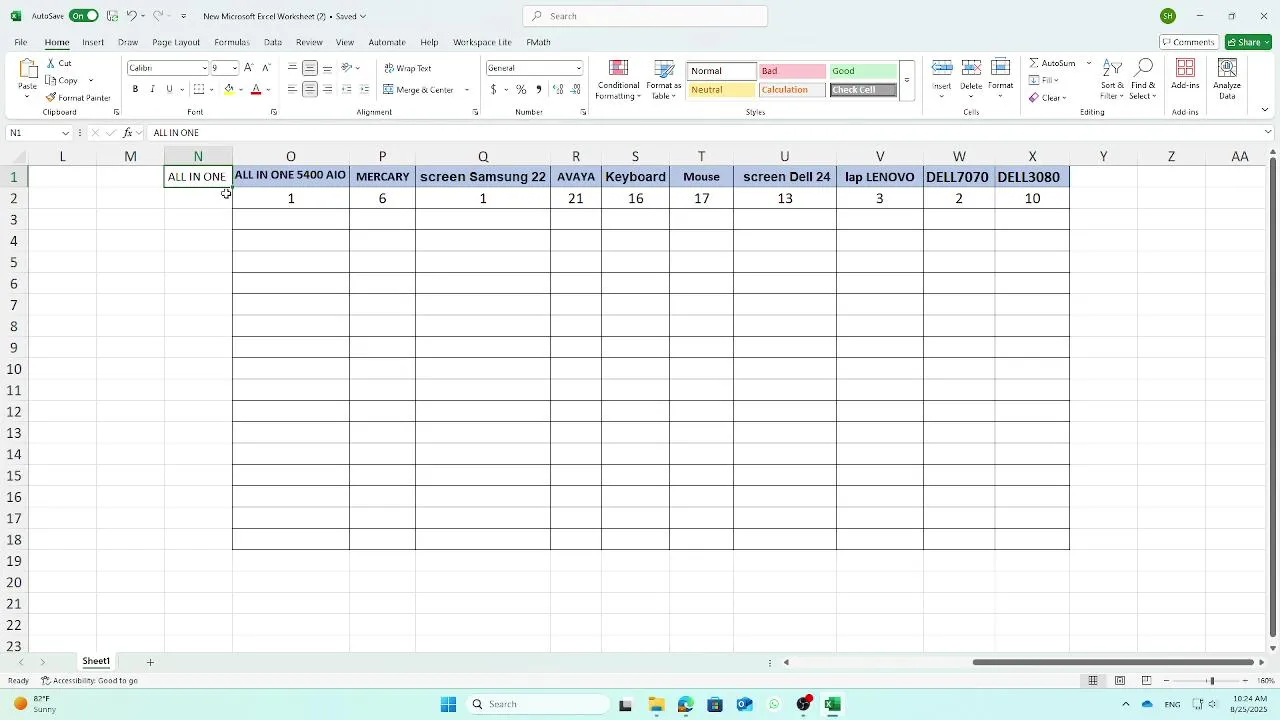1280x720 pixels.
Task: Apply the Good cell style
Action: point(864,71)
